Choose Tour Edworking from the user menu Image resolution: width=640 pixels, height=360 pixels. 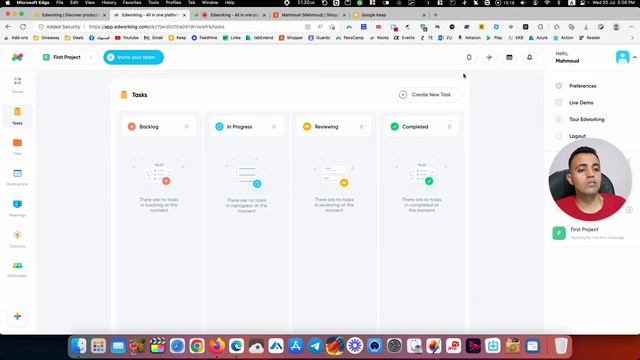[x=587, y=120]
